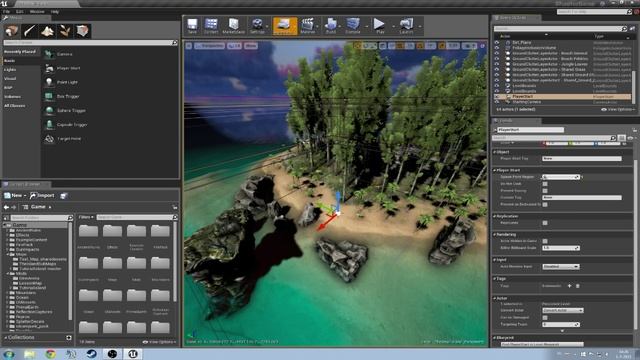Toggle the Can be Damaged checkbox
640x360 pixels.
click(545, 318)
